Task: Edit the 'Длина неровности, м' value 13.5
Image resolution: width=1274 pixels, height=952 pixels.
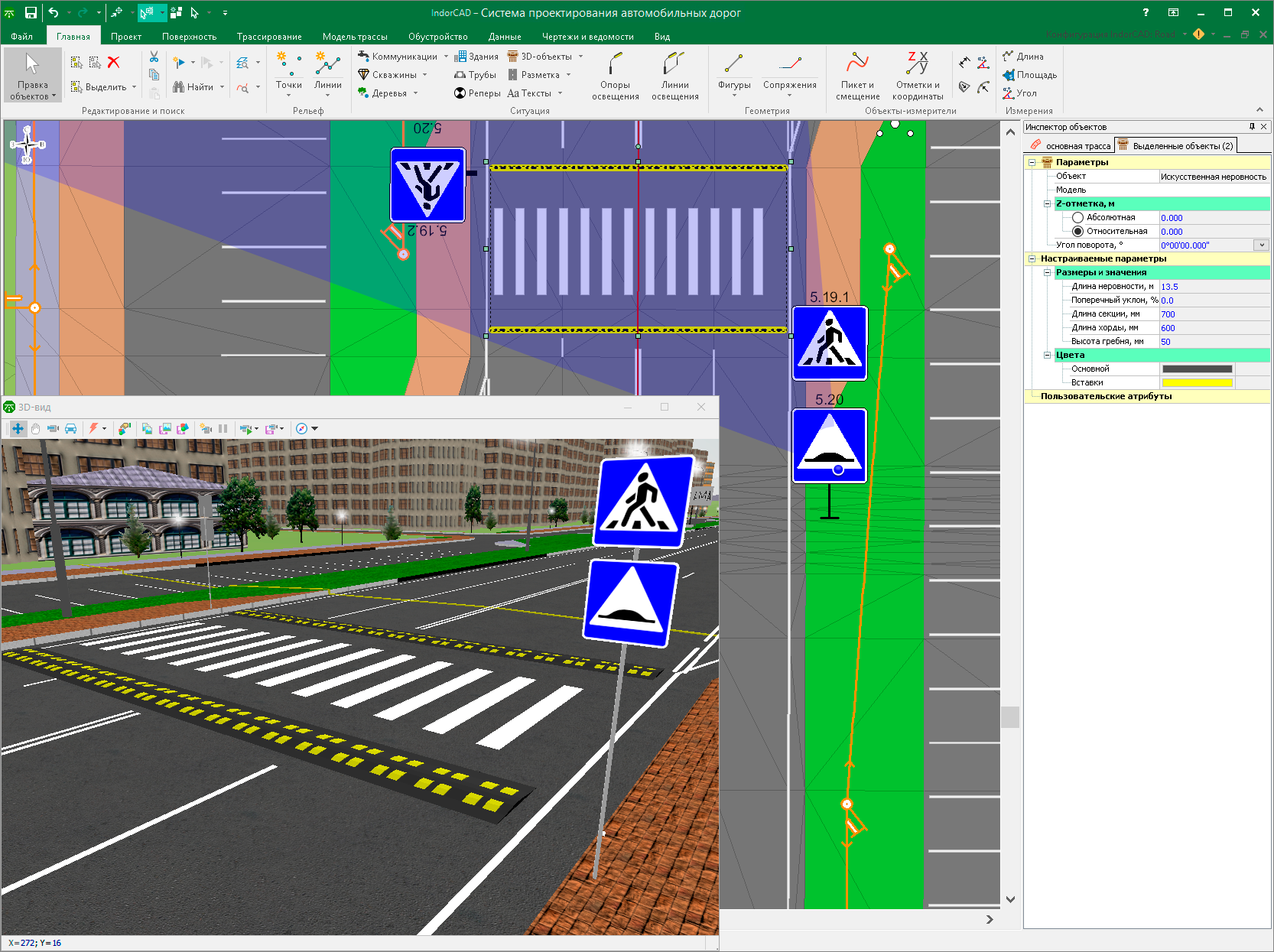Action: [x=1214, y=287]
